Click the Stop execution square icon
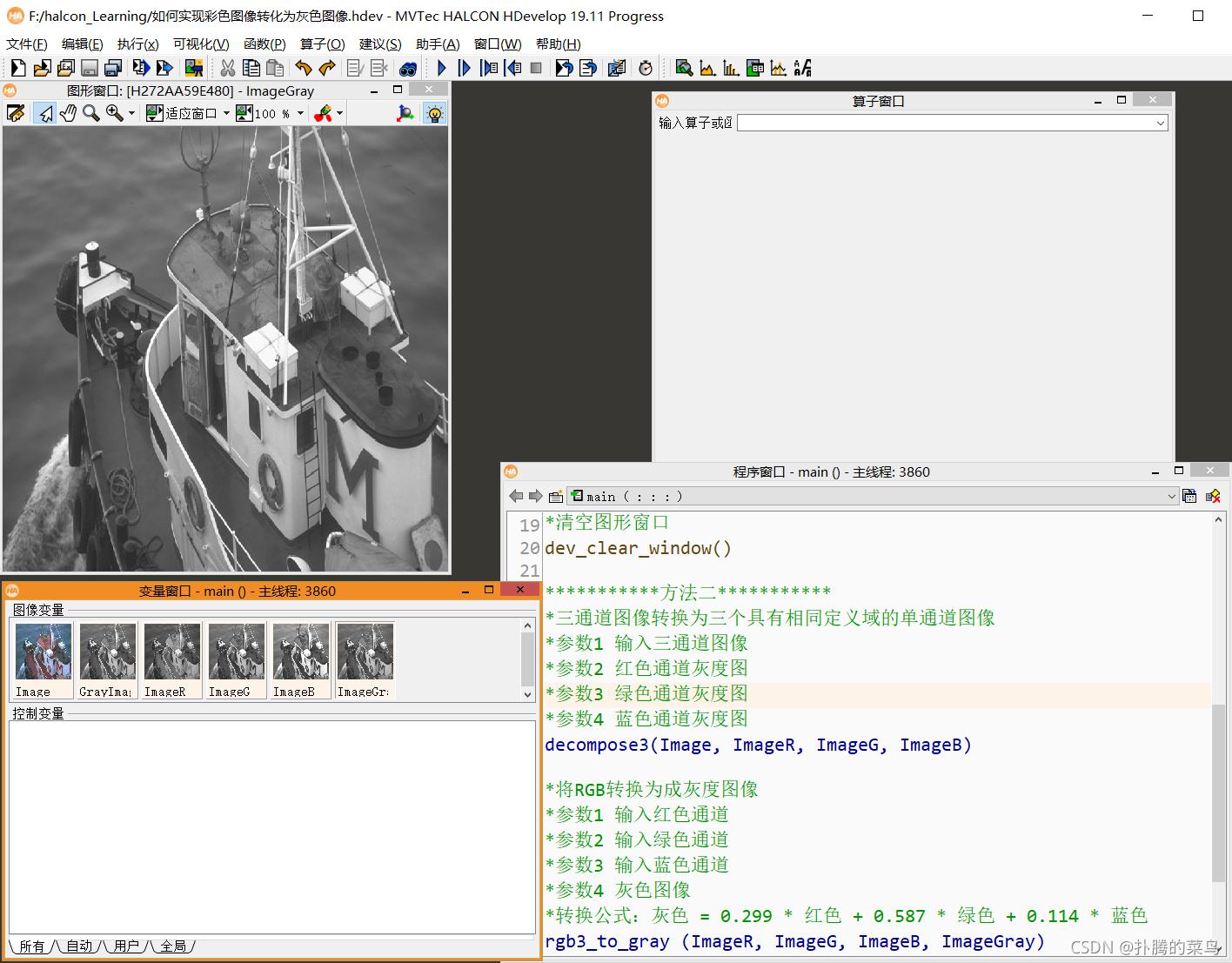Image resolution: width=1232 pixels, height=963 pixels. (x=536, y=68)
